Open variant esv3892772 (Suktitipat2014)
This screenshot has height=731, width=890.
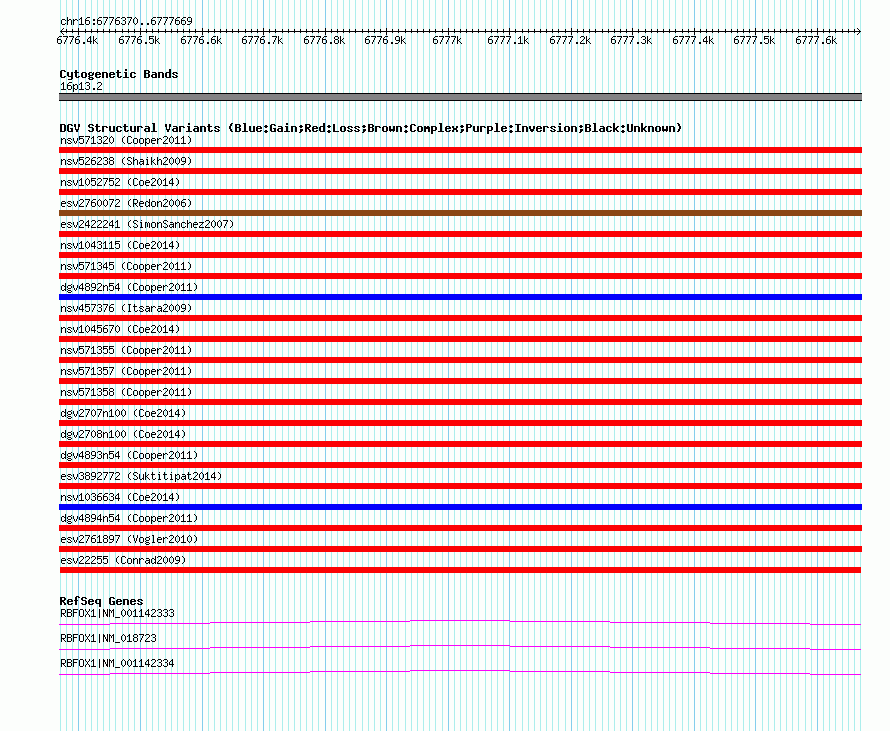coord(141,476)
